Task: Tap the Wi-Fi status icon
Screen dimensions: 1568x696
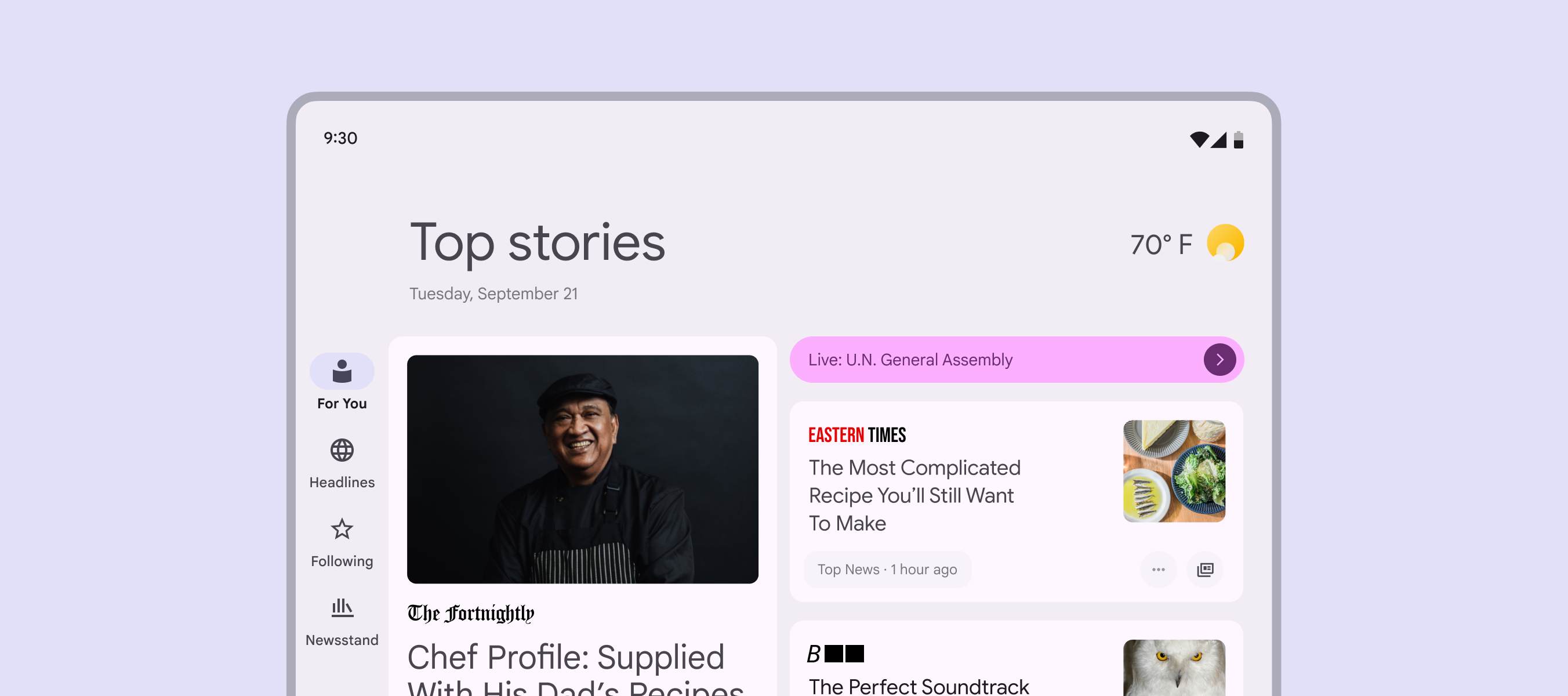Action: pyautogui.click(x=1199, y=139)
